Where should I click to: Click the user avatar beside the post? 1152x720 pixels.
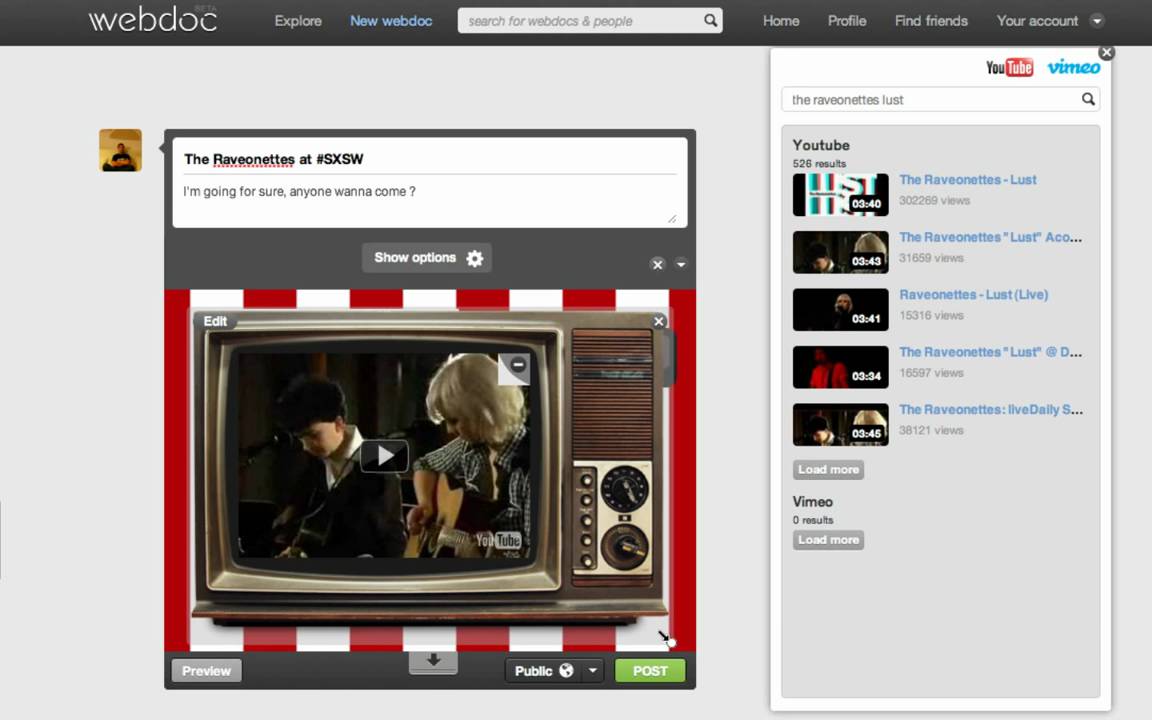tap(120, 151)
